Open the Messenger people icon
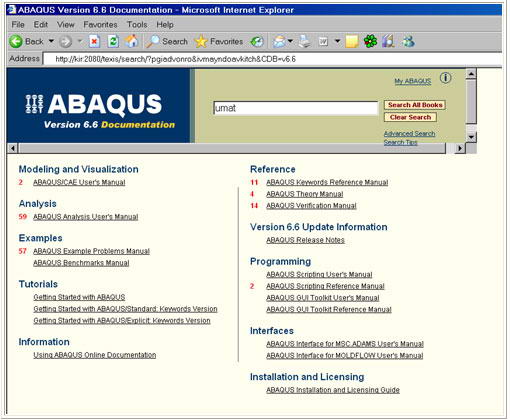The height and width of the screenshot is (420, 510). tap(409, 42)
